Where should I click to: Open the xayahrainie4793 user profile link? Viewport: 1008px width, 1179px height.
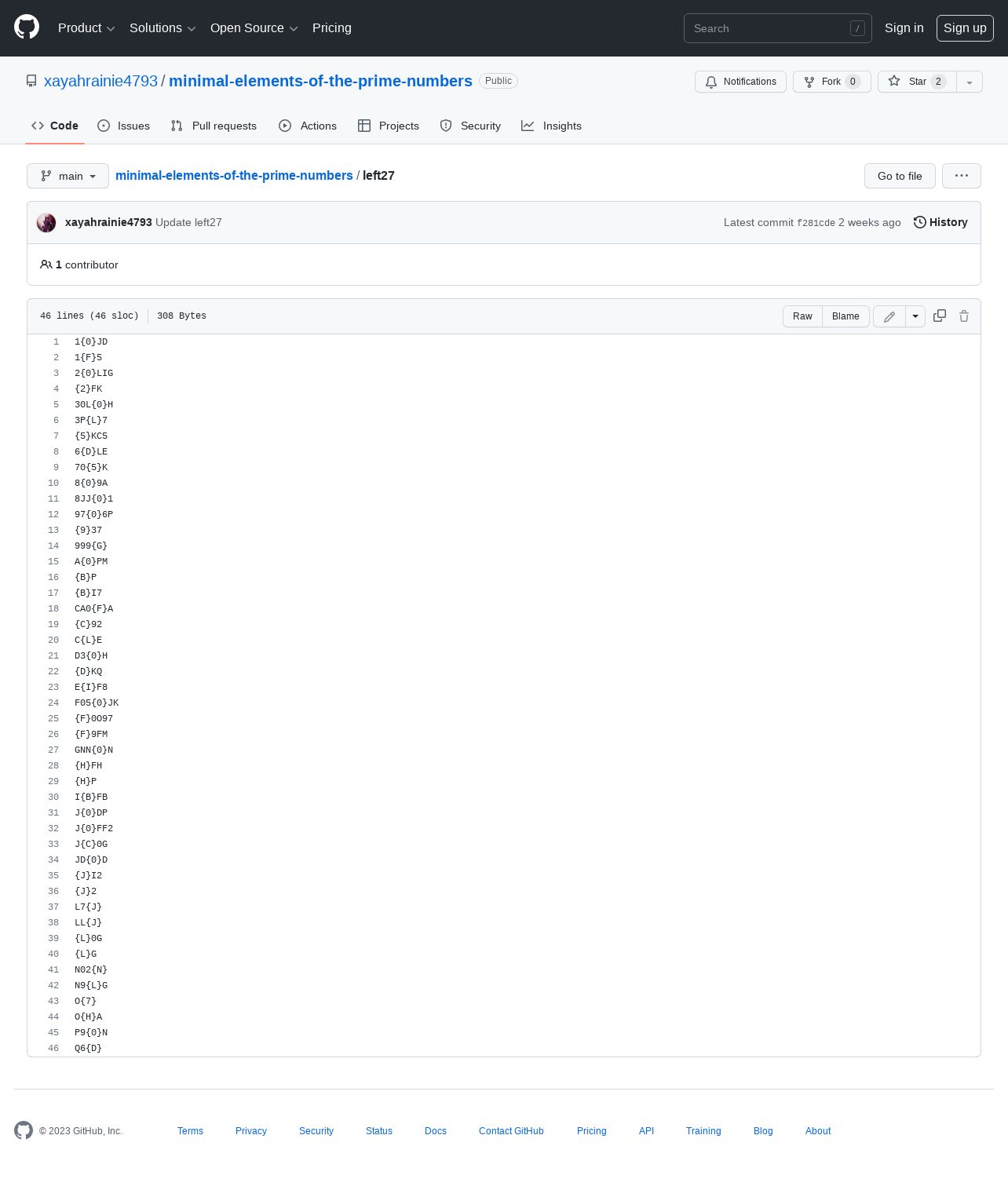(x=100, y=81)
